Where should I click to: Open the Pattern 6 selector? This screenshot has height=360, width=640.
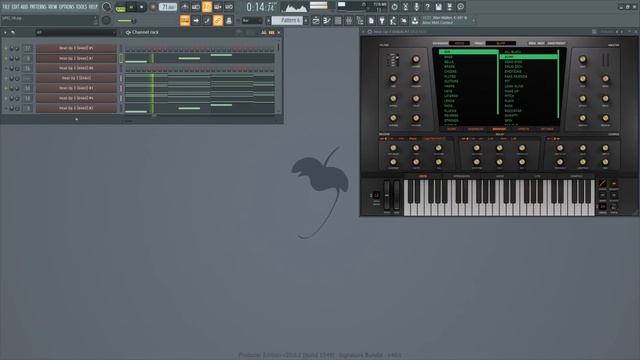[x=287, y=20]
